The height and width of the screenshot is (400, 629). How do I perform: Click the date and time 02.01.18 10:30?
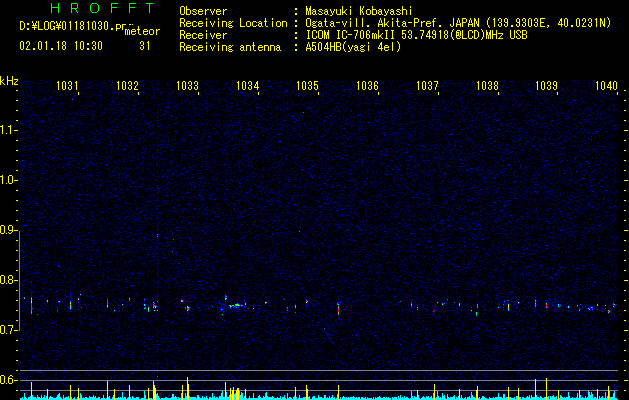point(61,46)
